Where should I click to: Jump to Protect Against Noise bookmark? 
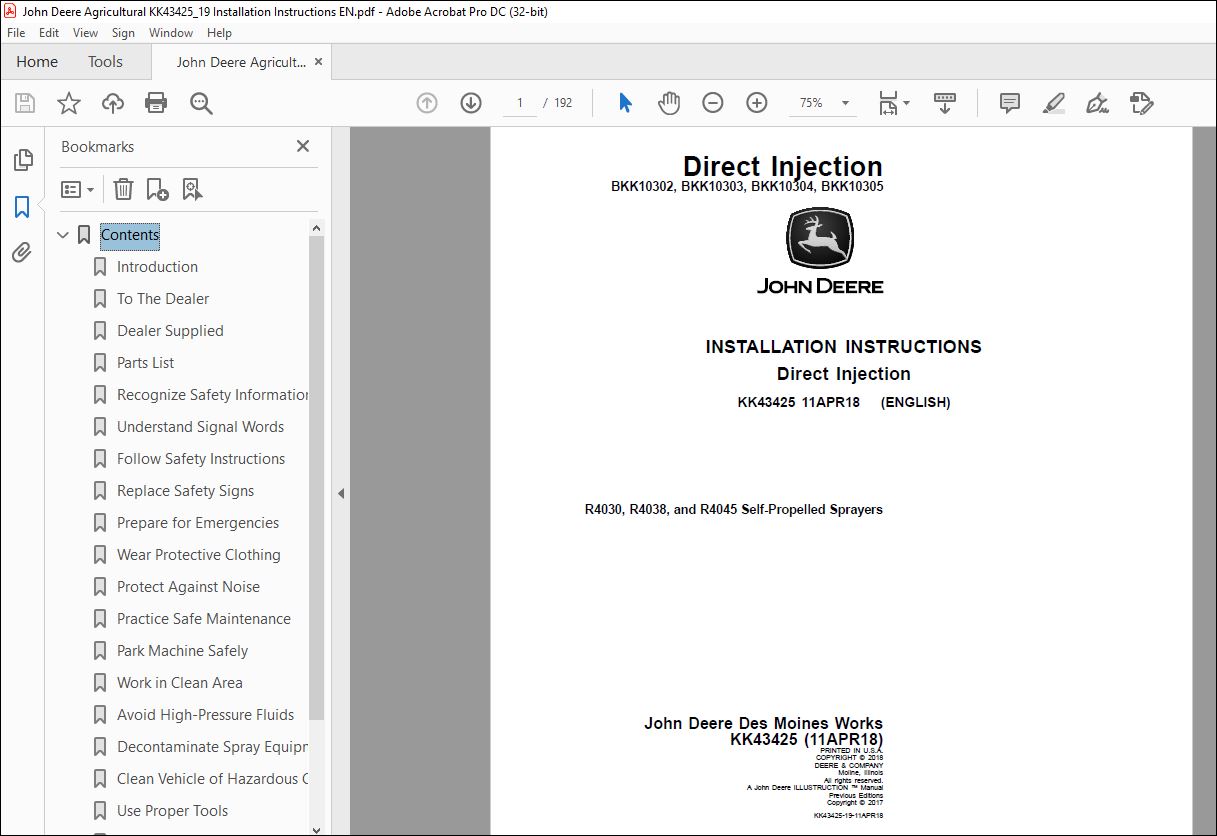188,587
